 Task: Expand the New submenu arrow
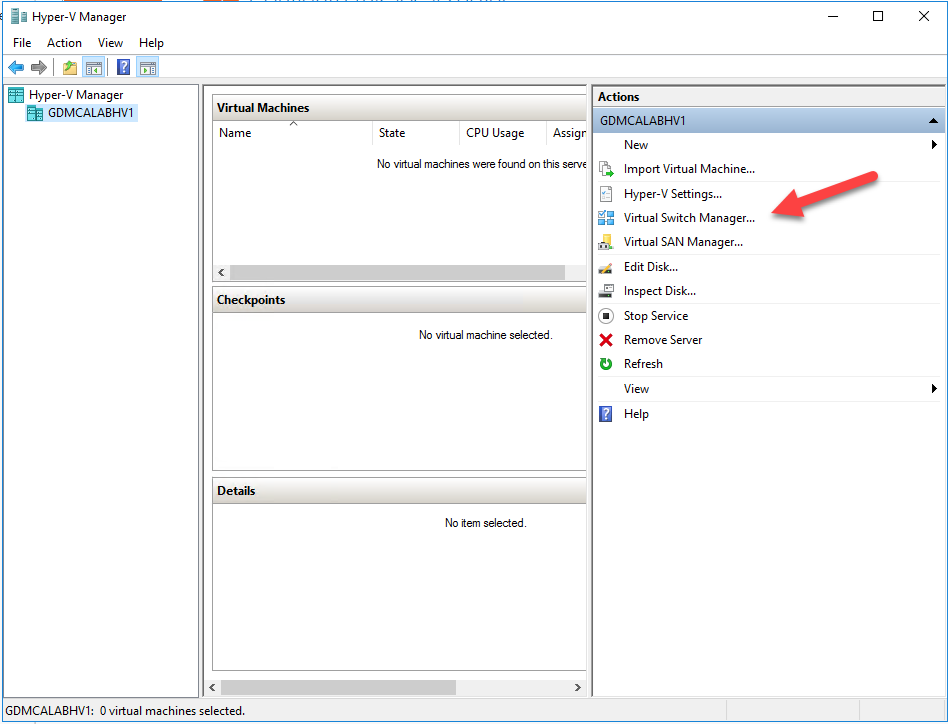click(934, 144)
